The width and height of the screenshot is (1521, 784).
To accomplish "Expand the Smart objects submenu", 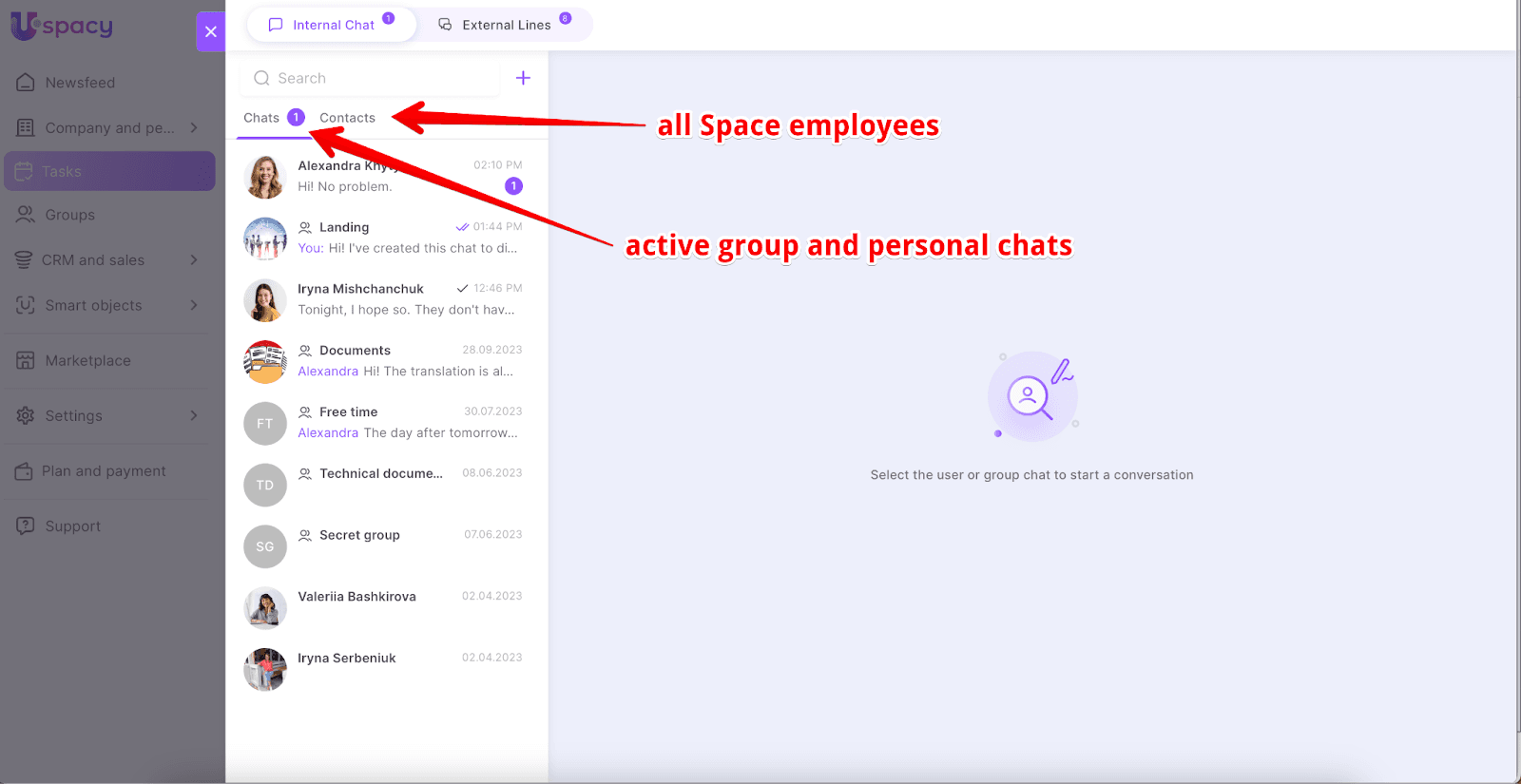I will (x=194, y=305).
